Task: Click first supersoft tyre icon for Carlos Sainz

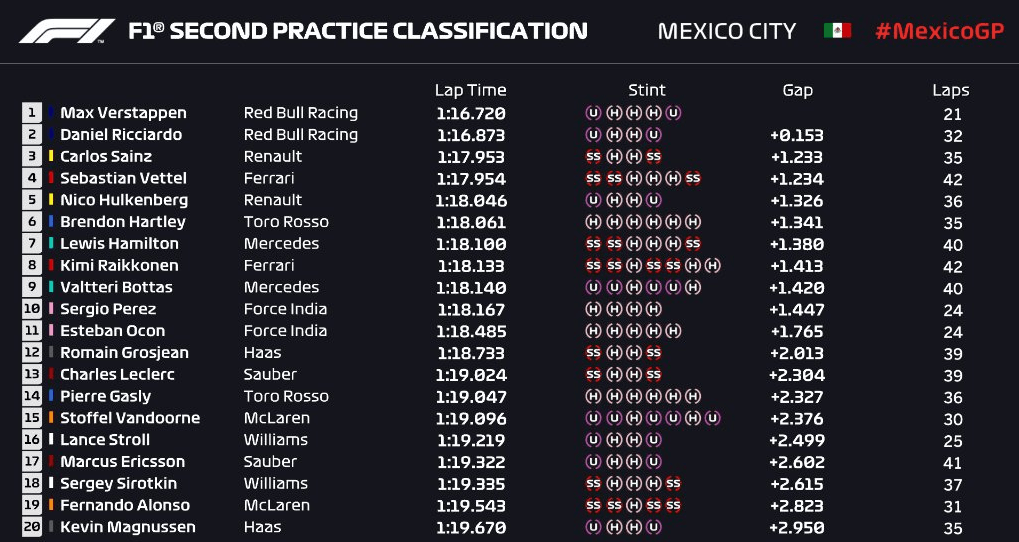Action: tap(593, 157)
